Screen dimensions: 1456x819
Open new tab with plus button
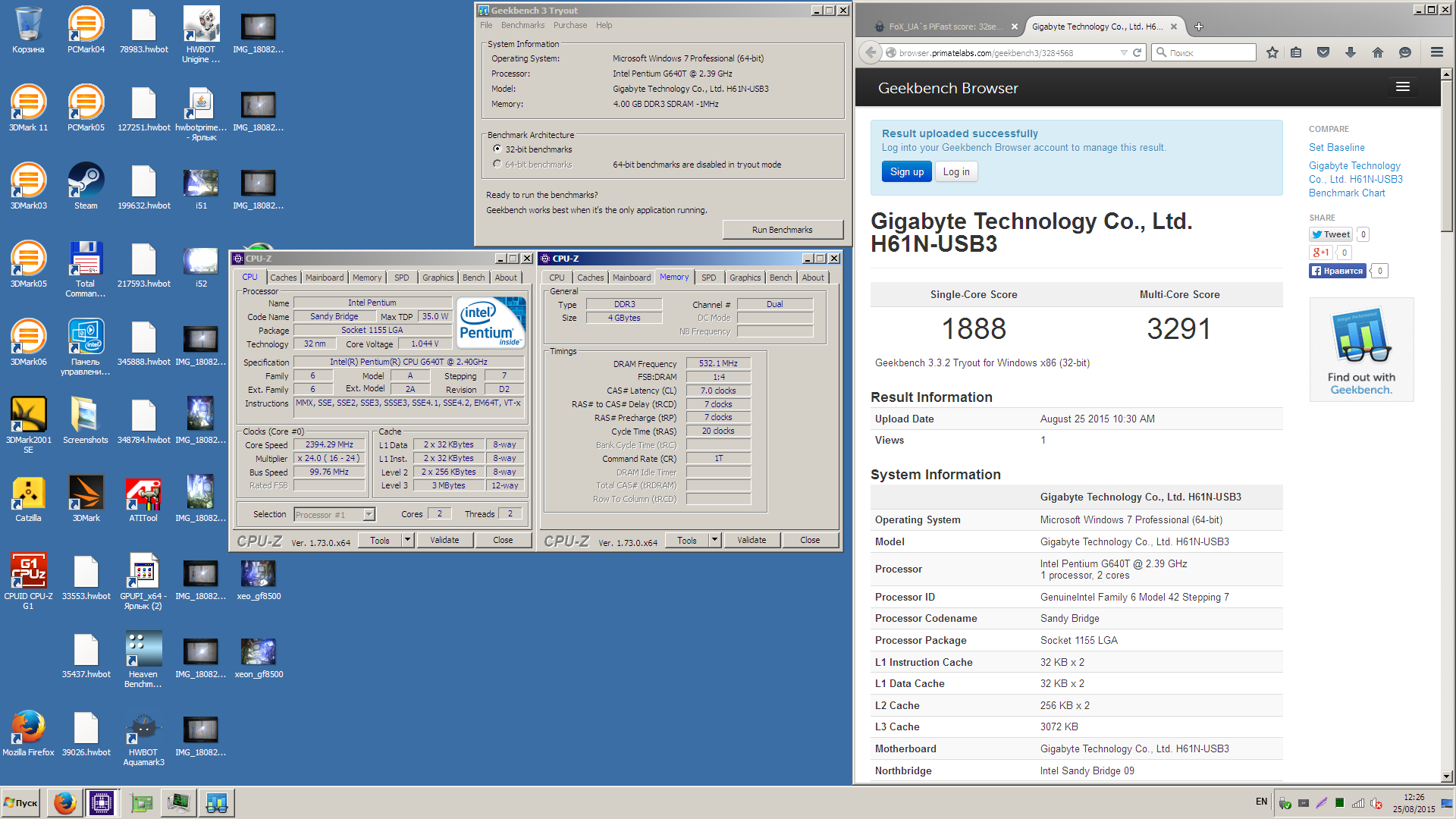click(x=1199, y=27)
